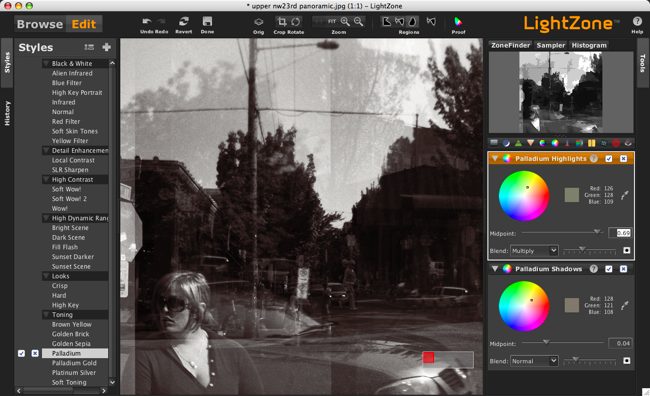Show the original image with Orig
Screen dimensions: 650x396
pos(258,22)
